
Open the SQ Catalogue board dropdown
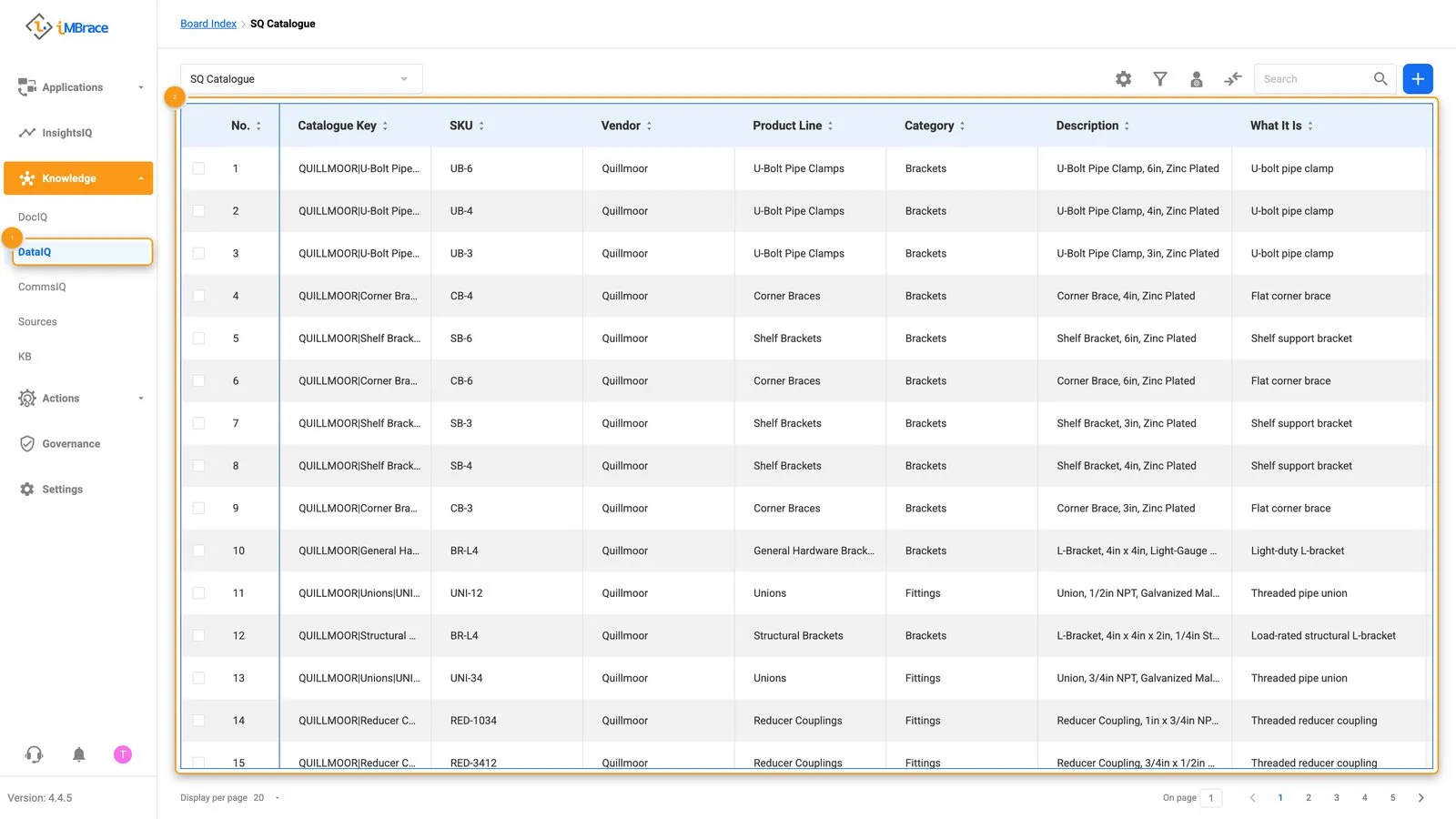pyautogui.click(x=301, y=79)
